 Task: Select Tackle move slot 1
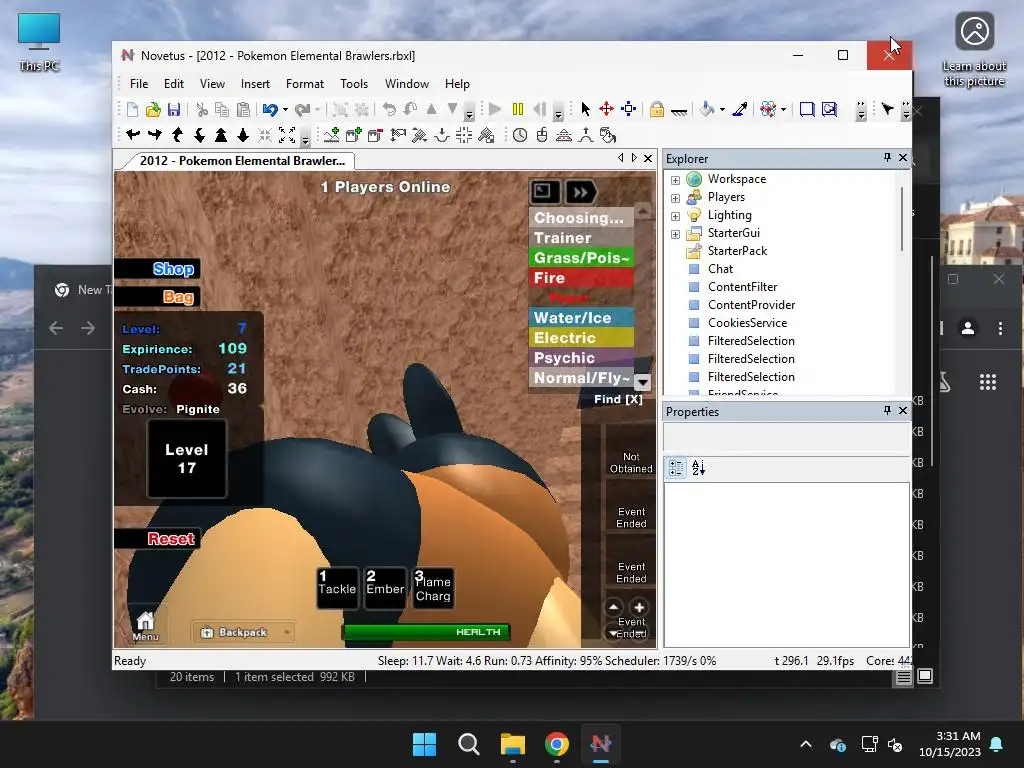click(338, 588)
